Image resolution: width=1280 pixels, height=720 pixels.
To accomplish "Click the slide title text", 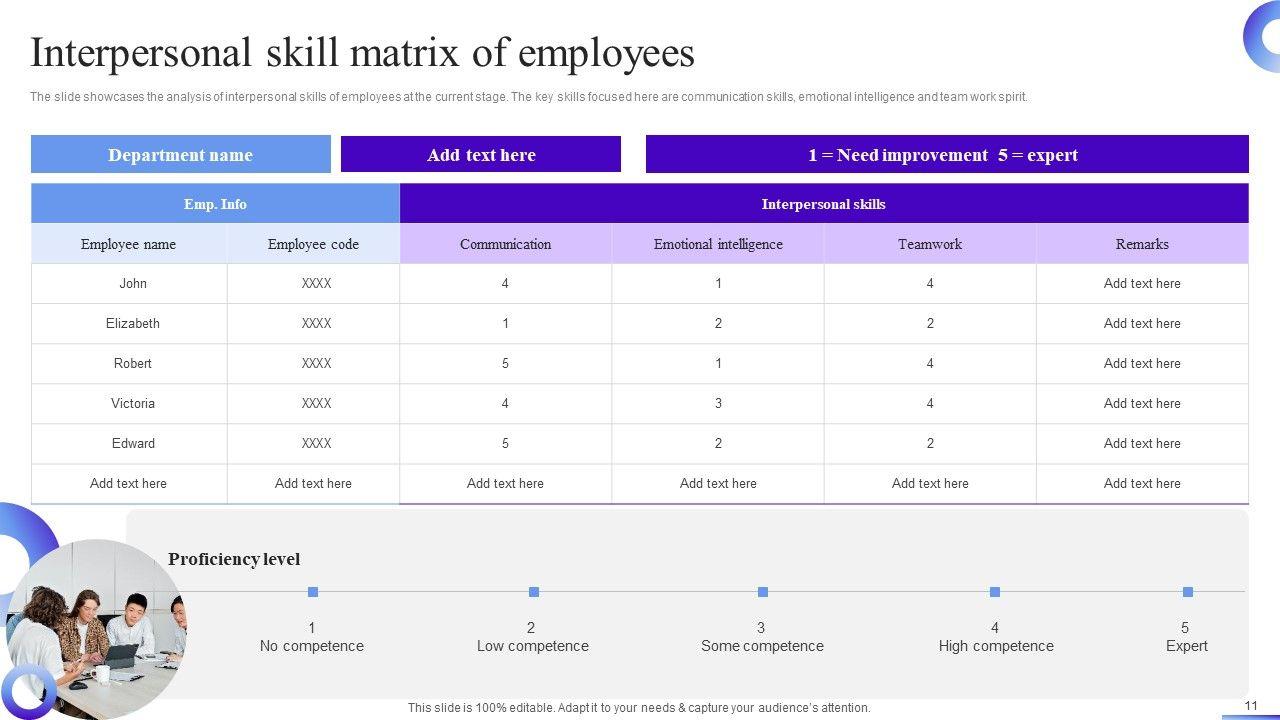I will tap(362, 53).
